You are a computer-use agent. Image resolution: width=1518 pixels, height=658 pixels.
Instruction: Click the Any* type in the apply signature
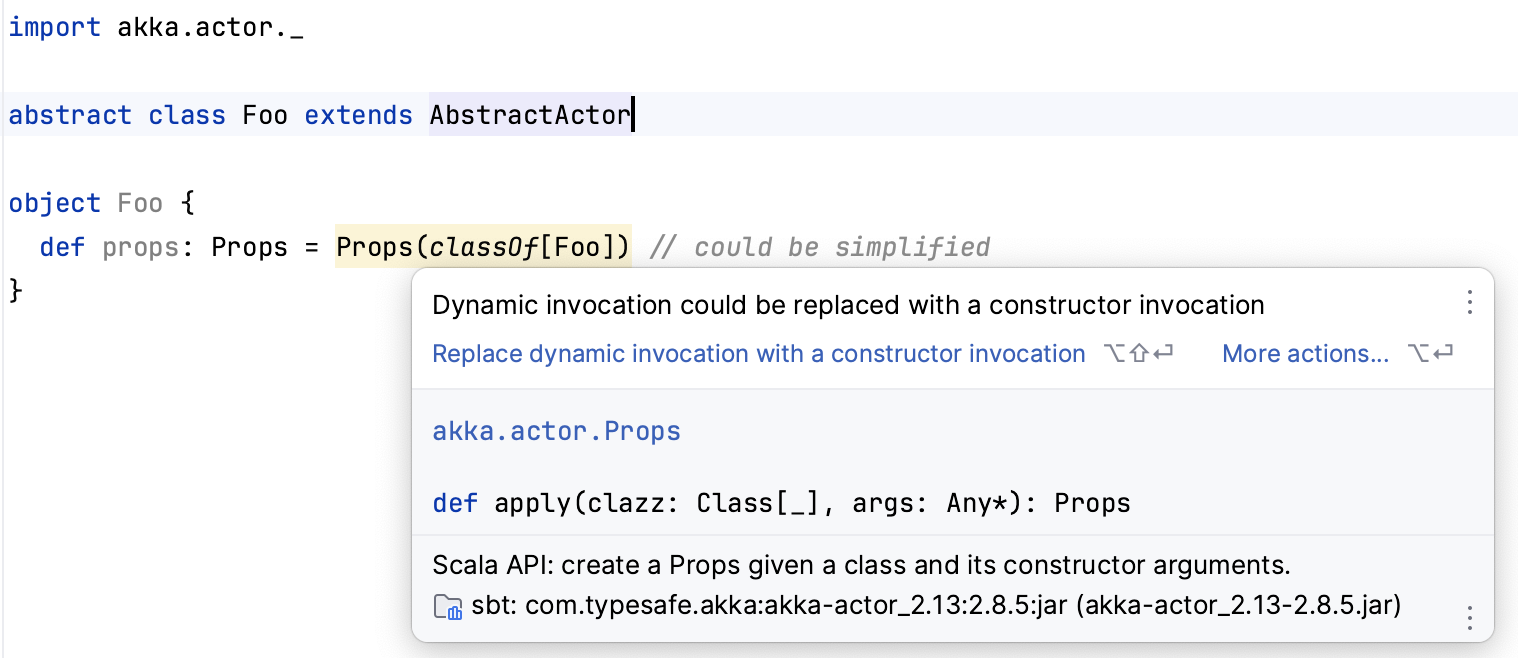click(978, 502)
